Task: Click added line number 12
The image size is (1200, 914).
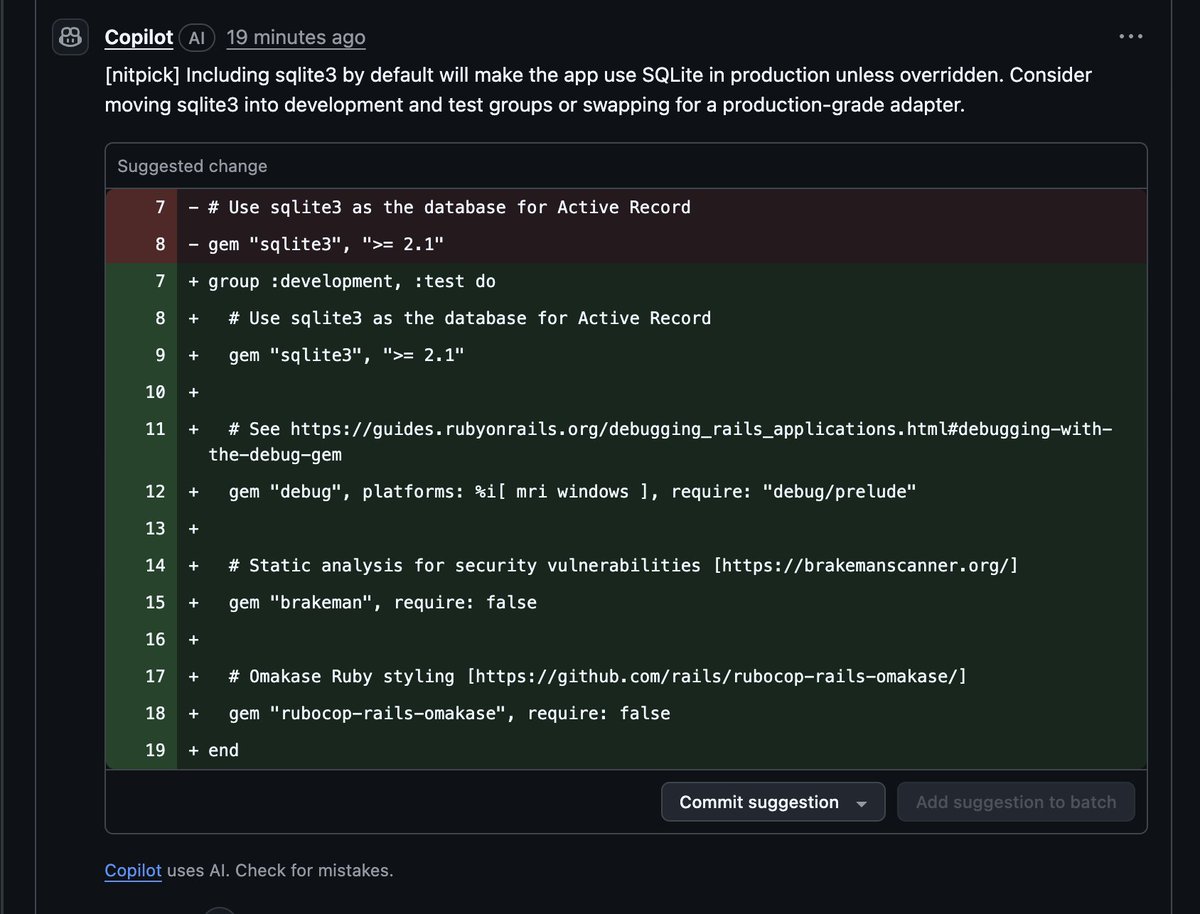Action: click(x=155, y=491)
